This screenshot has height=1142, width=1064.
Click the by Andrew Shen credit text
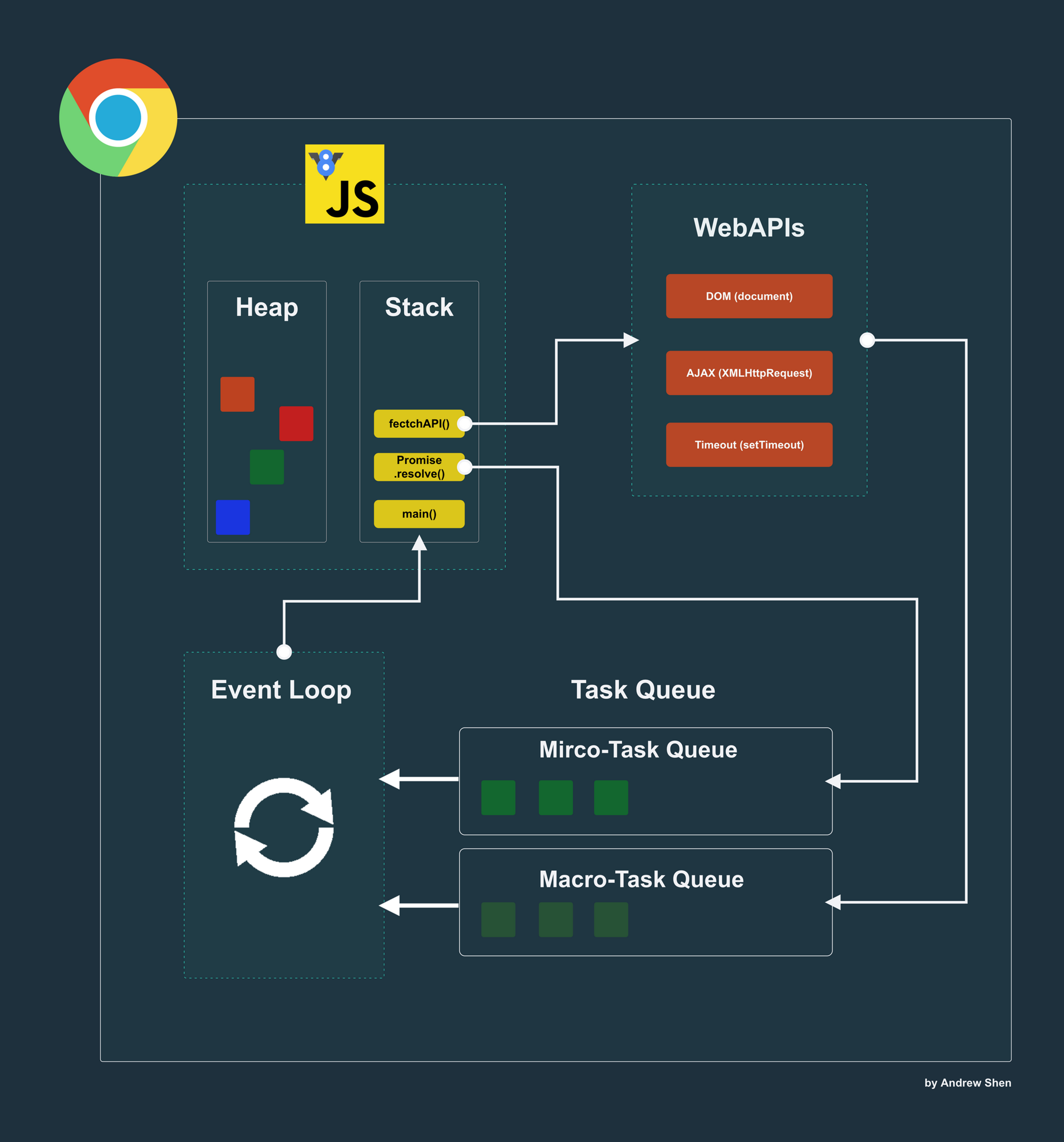pos(968,1083)
